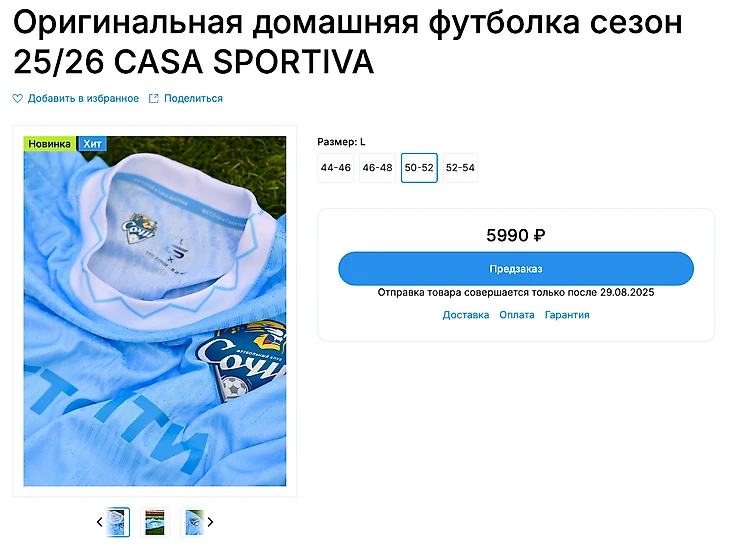Image resolution: width=730 pixels, height=559 pixels.
Task: Advance thumbnails with right arrow
Action: click(210, 522)
